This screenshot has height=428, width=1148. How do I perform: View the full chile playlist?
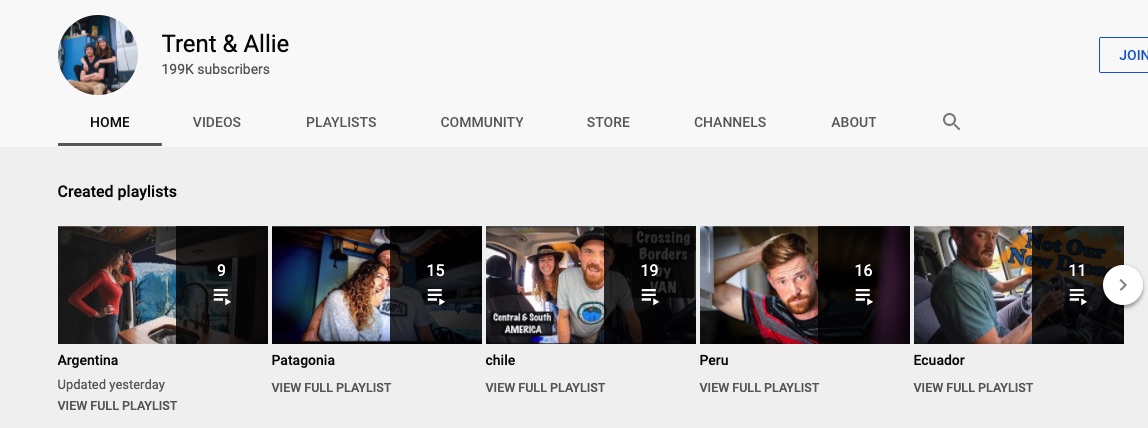pyautogui.click(x=545, y=388)
